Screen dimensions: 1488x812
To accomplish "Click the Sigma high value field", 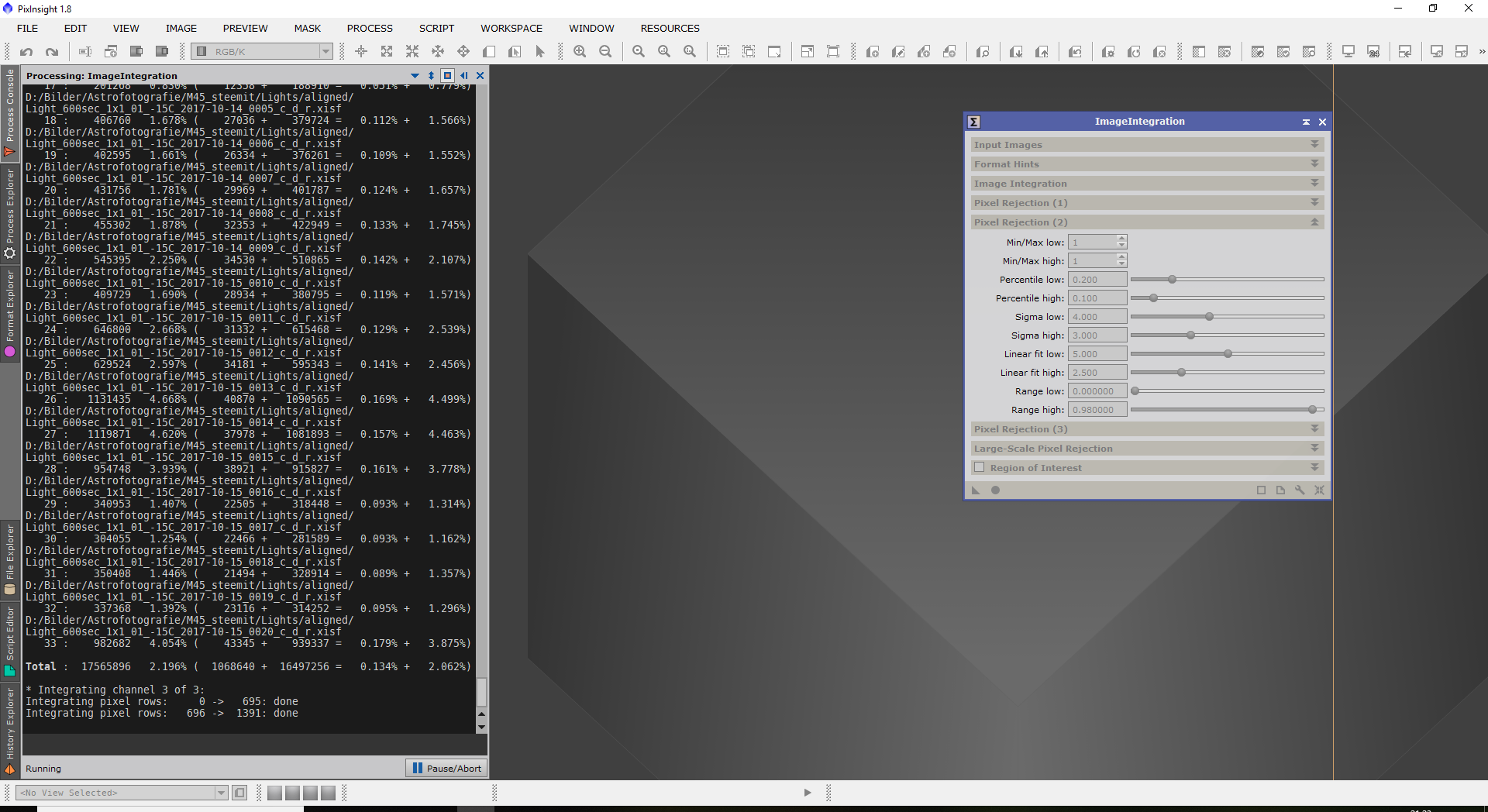I will click(x=1097, y=335).
